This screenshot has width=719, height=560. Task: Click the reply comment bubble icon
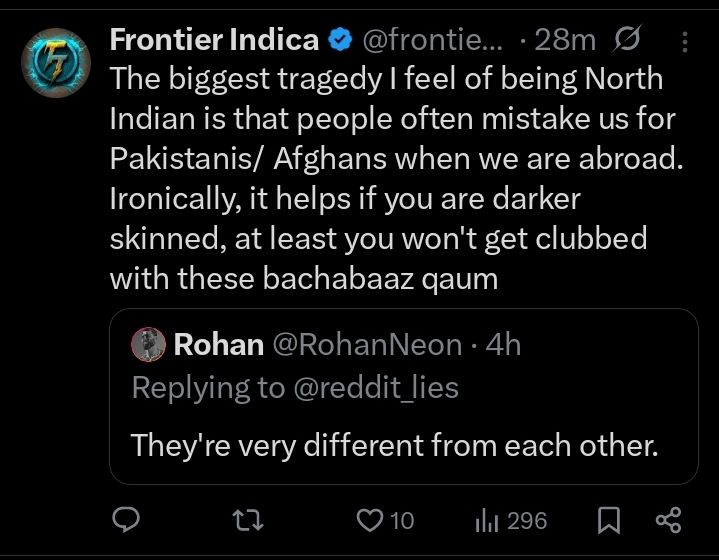click(125, 520)
